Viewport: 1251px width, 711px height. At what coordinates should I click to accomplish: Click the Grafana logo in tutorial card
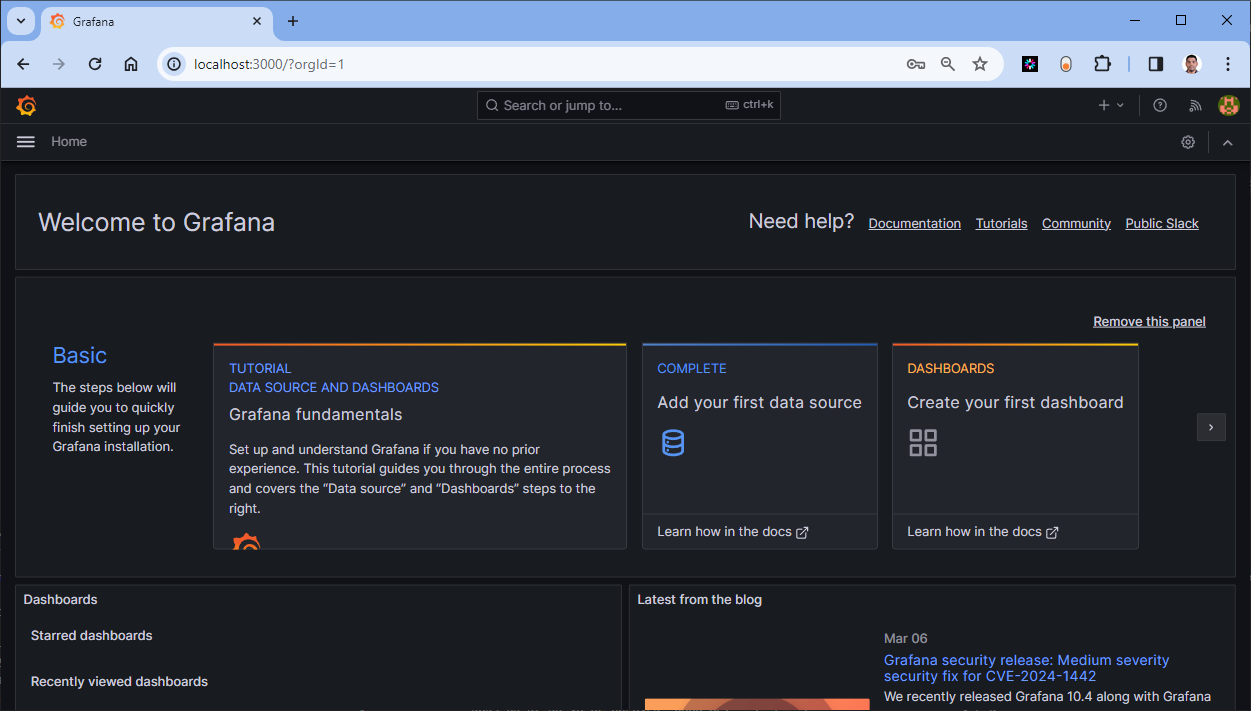coord(246,541)
